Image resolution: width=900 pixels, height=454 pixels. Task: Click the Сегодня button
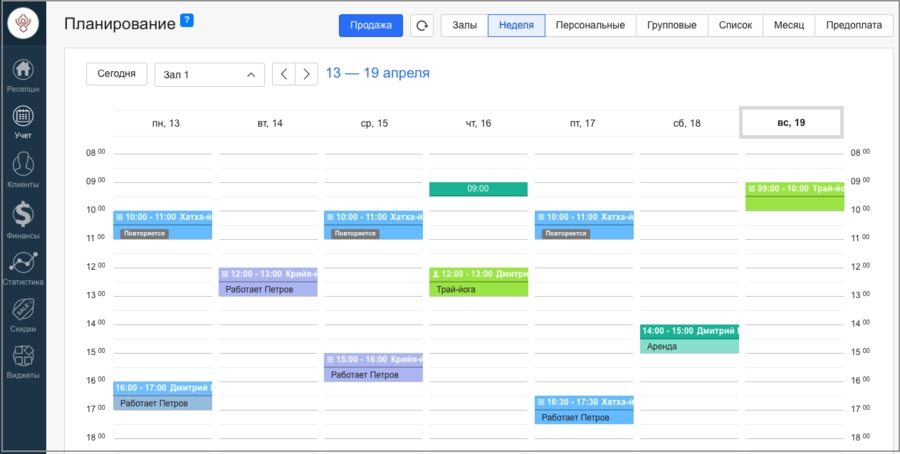click(116, 75)
